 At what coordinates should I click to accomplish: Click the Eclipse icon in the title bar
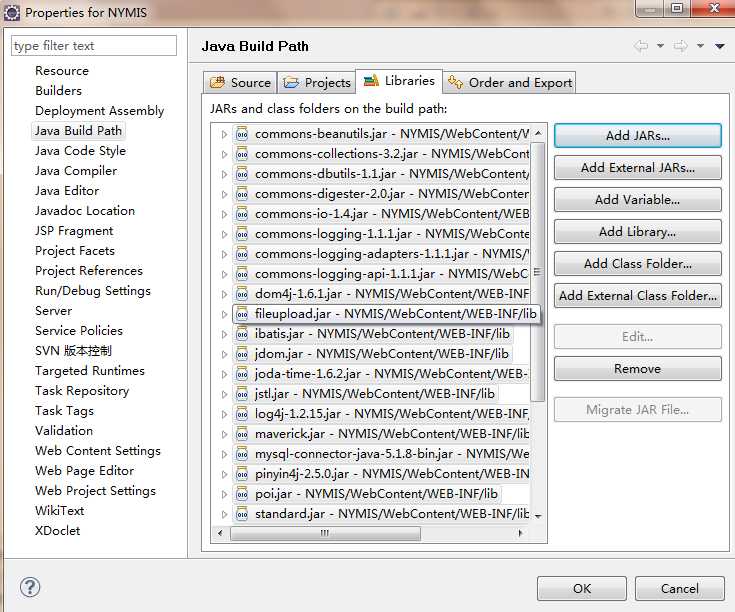tap(11, 13)
